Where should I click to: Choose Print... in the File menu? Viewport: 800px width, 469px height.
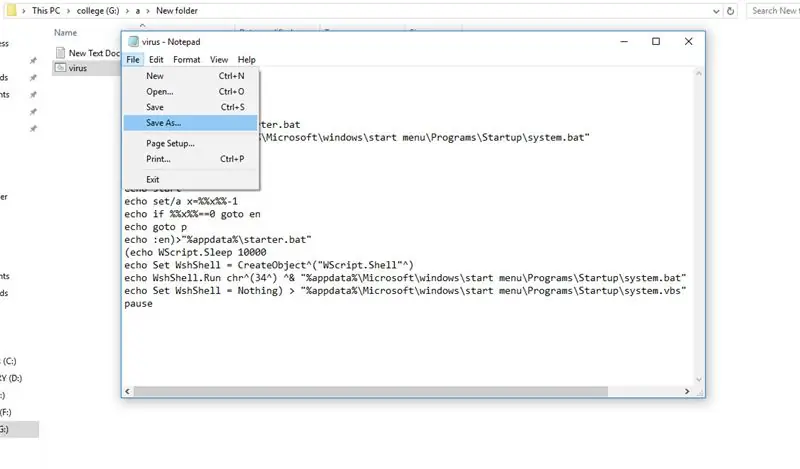[190, 159]
